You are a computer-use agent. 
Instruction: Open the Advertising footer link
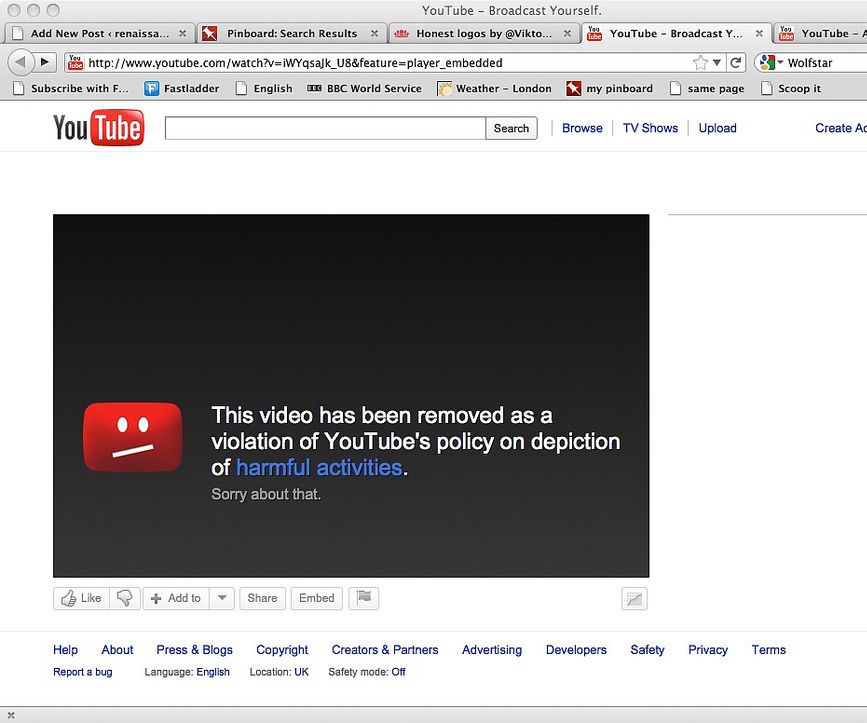(x=492, y=650)
